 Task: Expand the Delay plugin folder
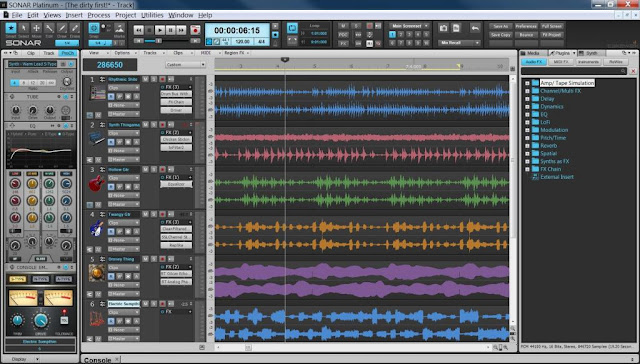point(527,99)
